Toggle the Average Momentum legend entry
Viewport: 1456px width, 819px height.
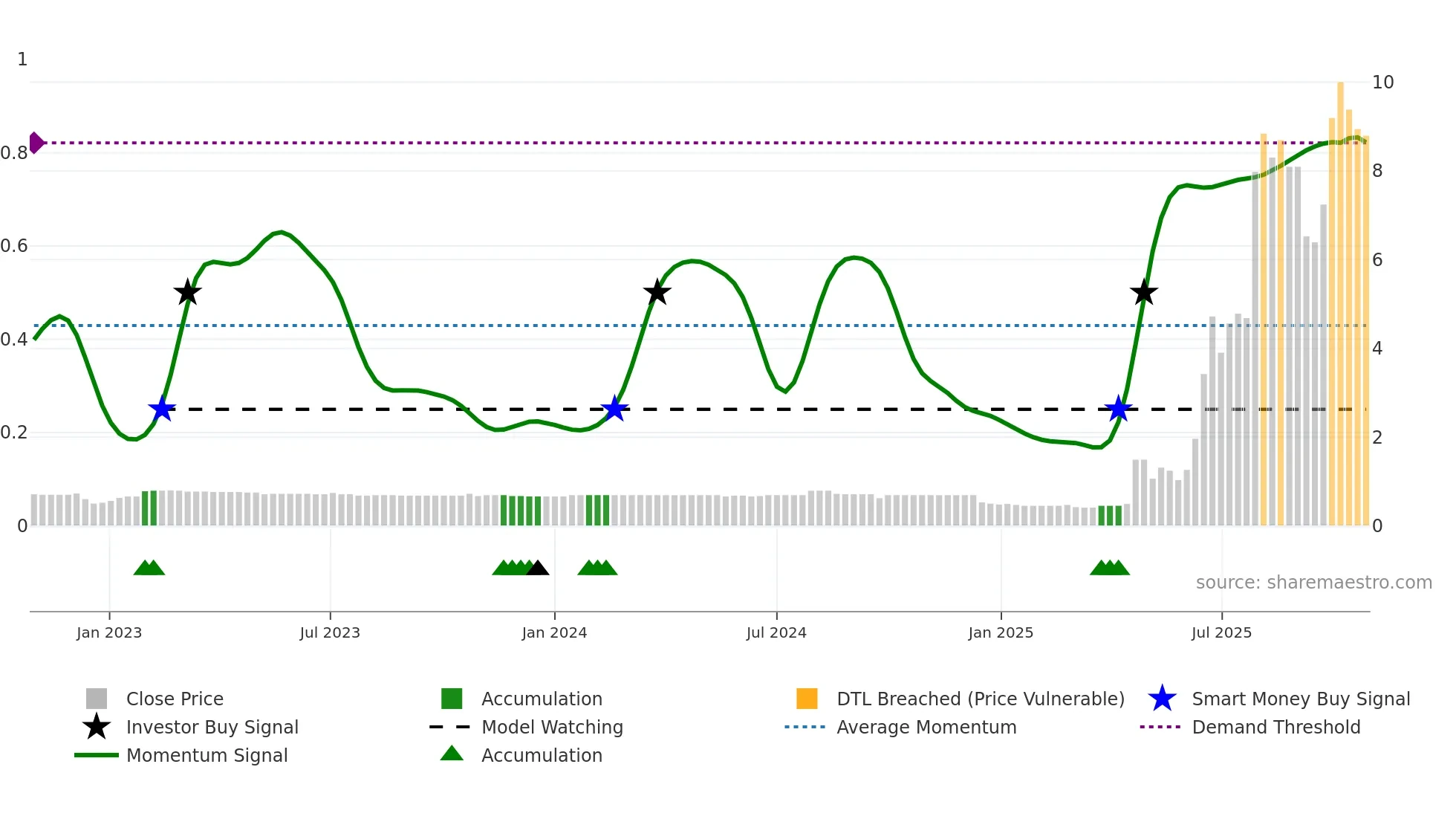point(926,727)
